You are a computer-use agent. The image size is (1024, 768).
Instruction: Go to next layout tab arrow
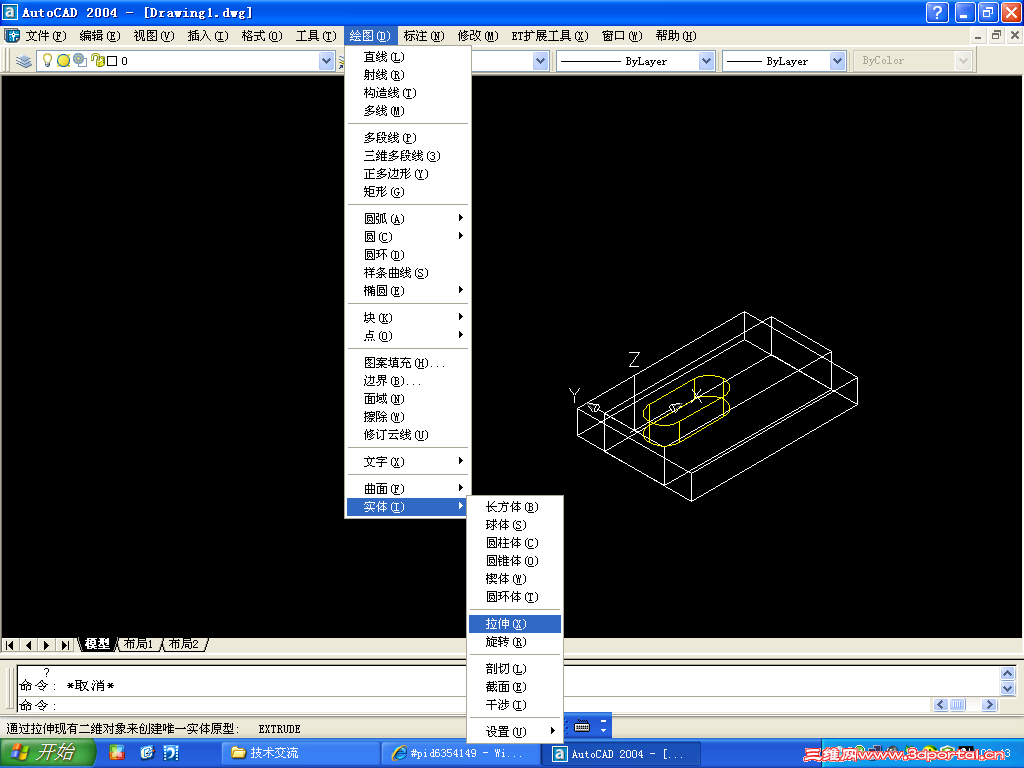click(46, 645)
